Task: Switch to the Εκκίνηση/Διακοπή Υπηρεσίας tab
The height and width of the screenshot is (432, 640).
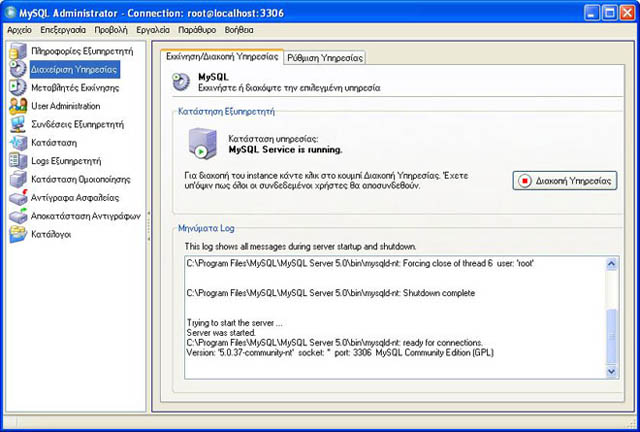Action: point(222,57)
